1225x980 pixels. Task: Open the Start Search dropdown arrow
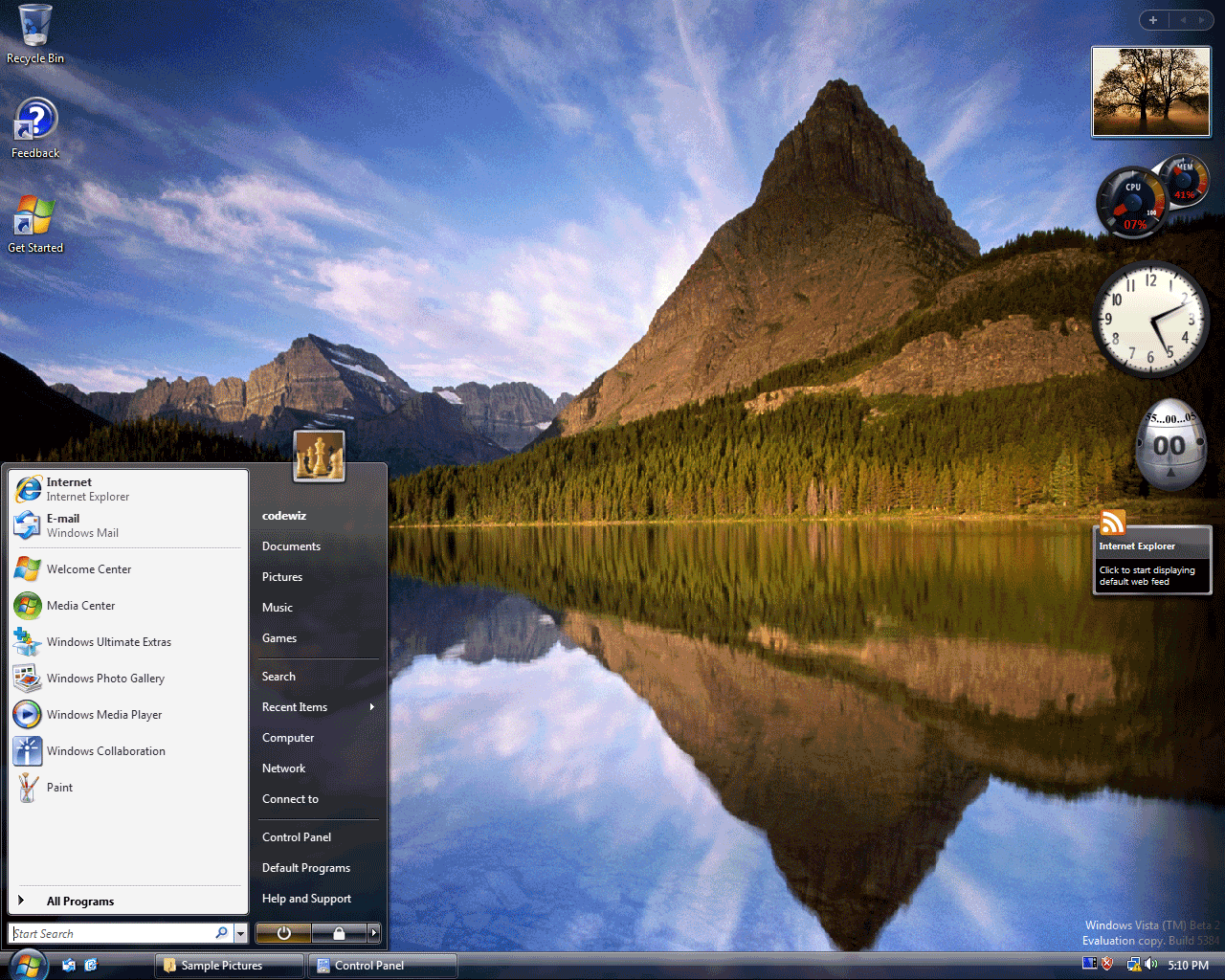(240, 933)
